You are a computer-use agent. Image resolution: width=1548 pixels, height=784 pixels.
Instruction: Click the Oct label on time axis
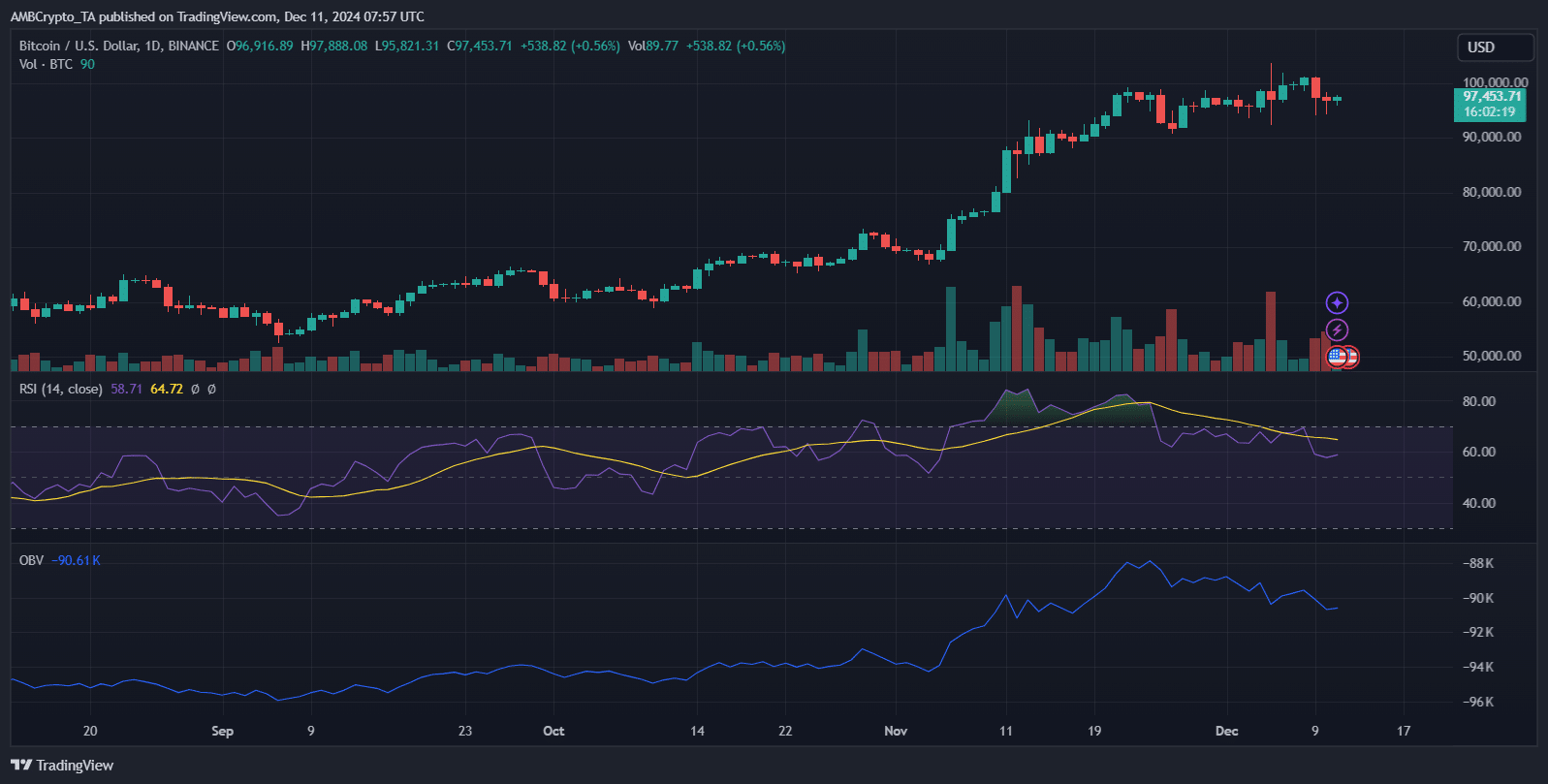[553, 731]
